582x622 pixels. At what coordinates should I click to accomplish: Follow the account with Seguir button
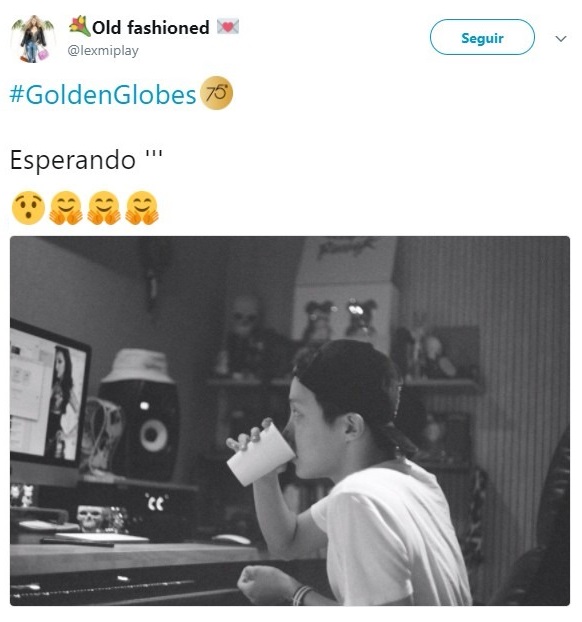pyautogui.click(x=482, y=37)
